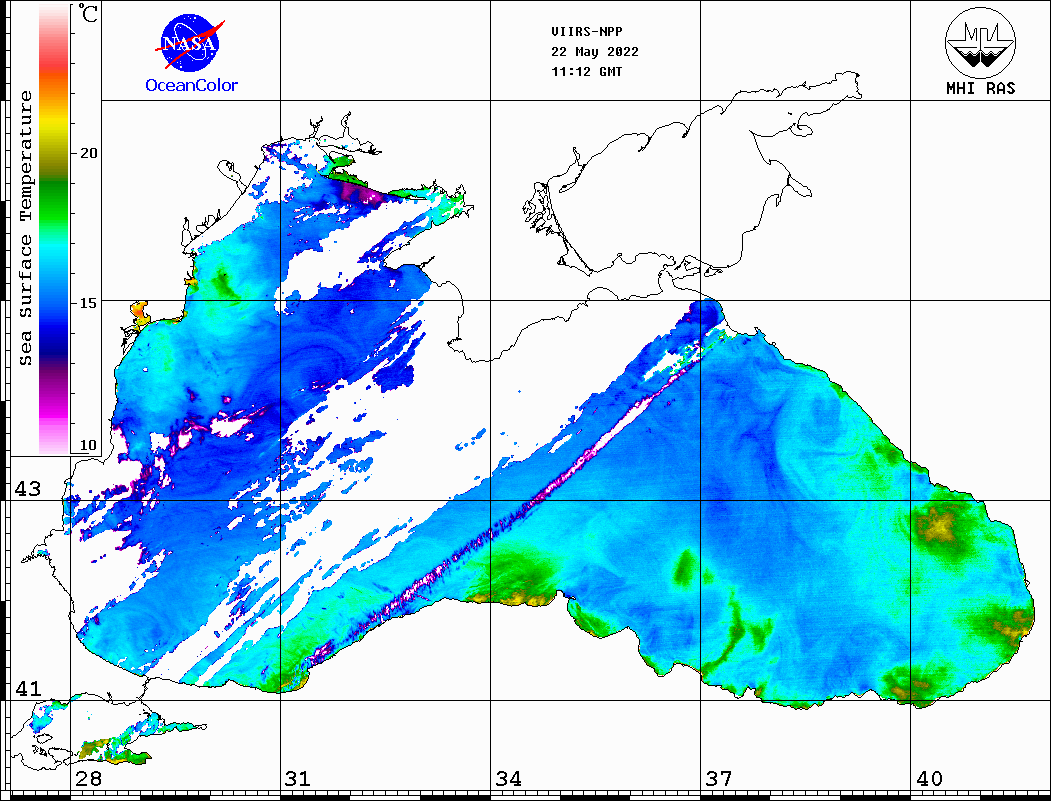Select the date text 22 May 2022
Viewport: 1051px width, 801px height.
595,52
